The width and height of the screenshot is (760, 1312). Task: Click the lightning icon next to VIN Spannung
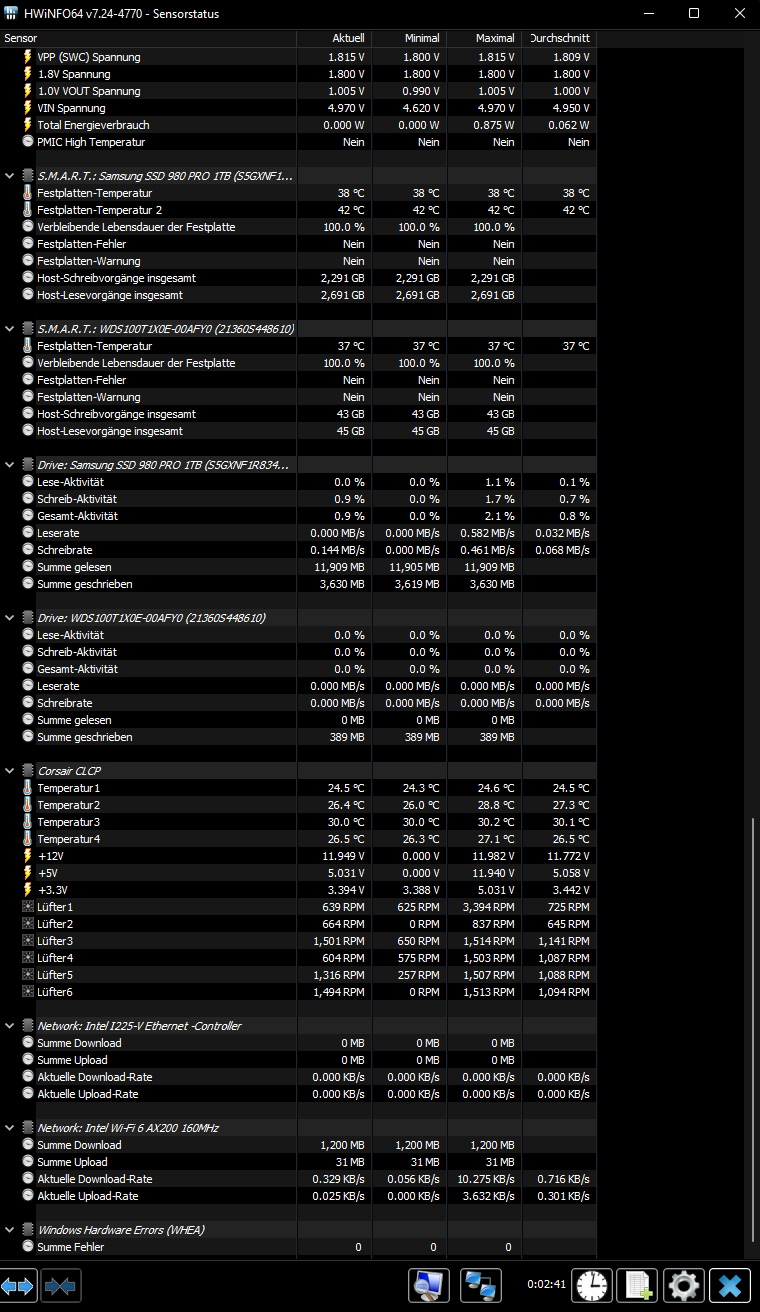(28, 108)
